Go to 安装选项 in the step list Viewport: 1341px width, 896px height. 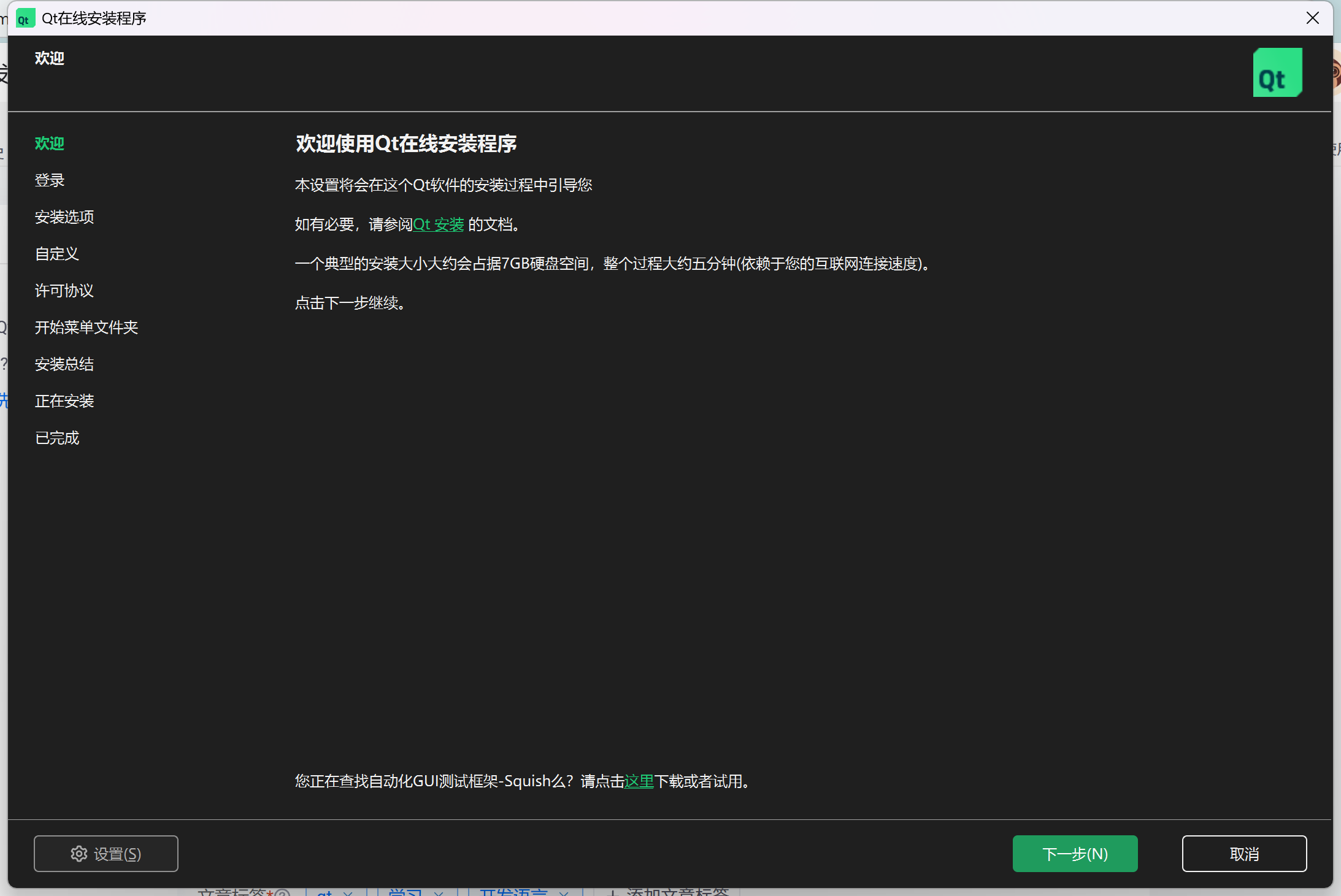(64, 217)
